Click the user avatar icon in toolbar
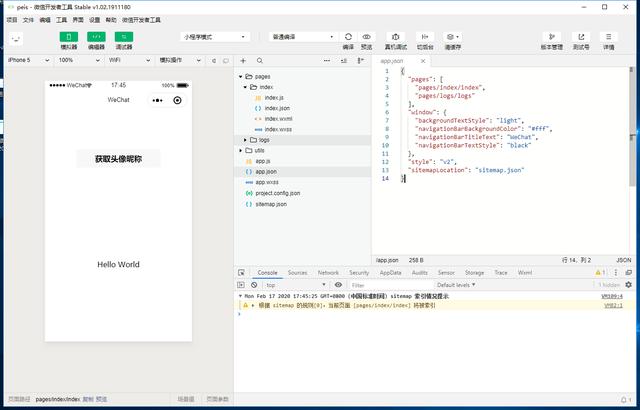This screenshot has width=640, height=410. 16,39
